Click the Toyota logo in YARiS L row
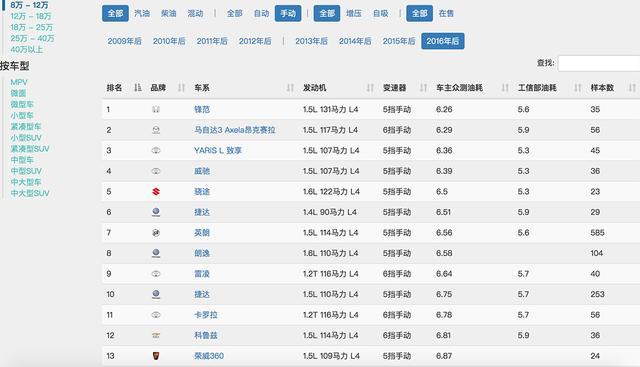Image resolution: width=640 pixels, height=367 pixels. pos(156,150)
